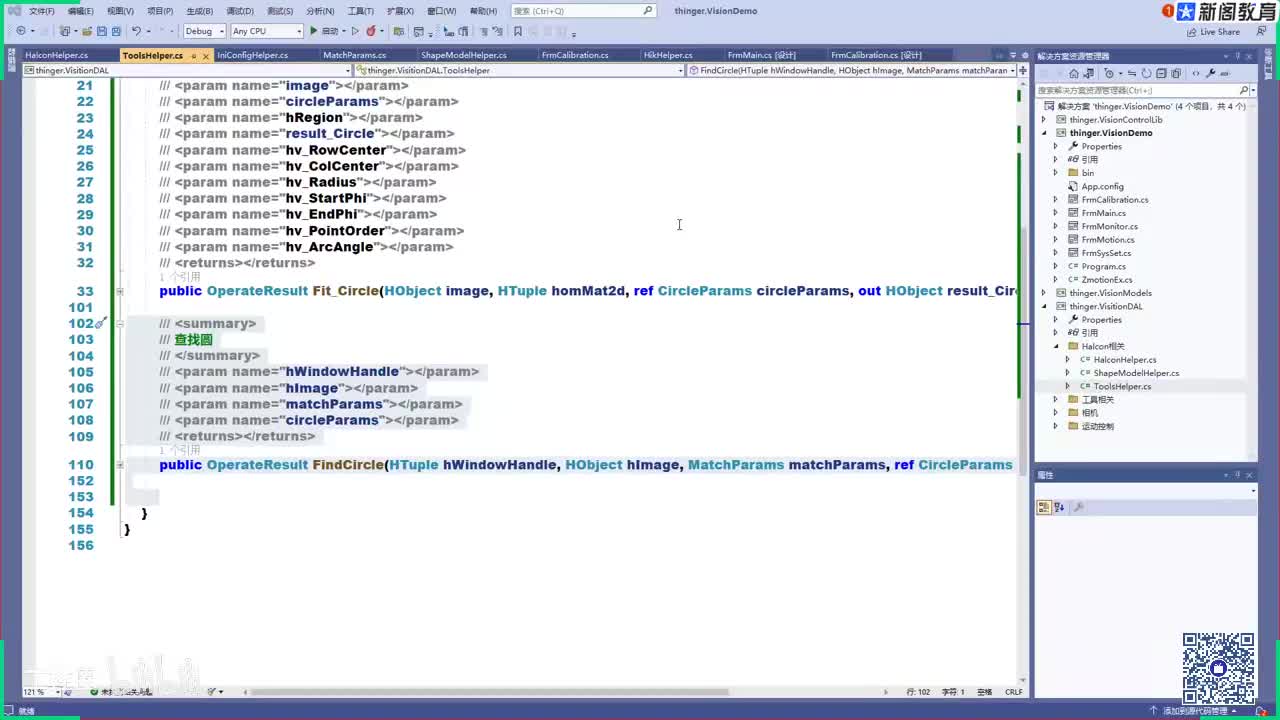1280x720 pixels.
Task: Click the pin icon on ToolsHelper.cs tab
Action: click(194, 56)
